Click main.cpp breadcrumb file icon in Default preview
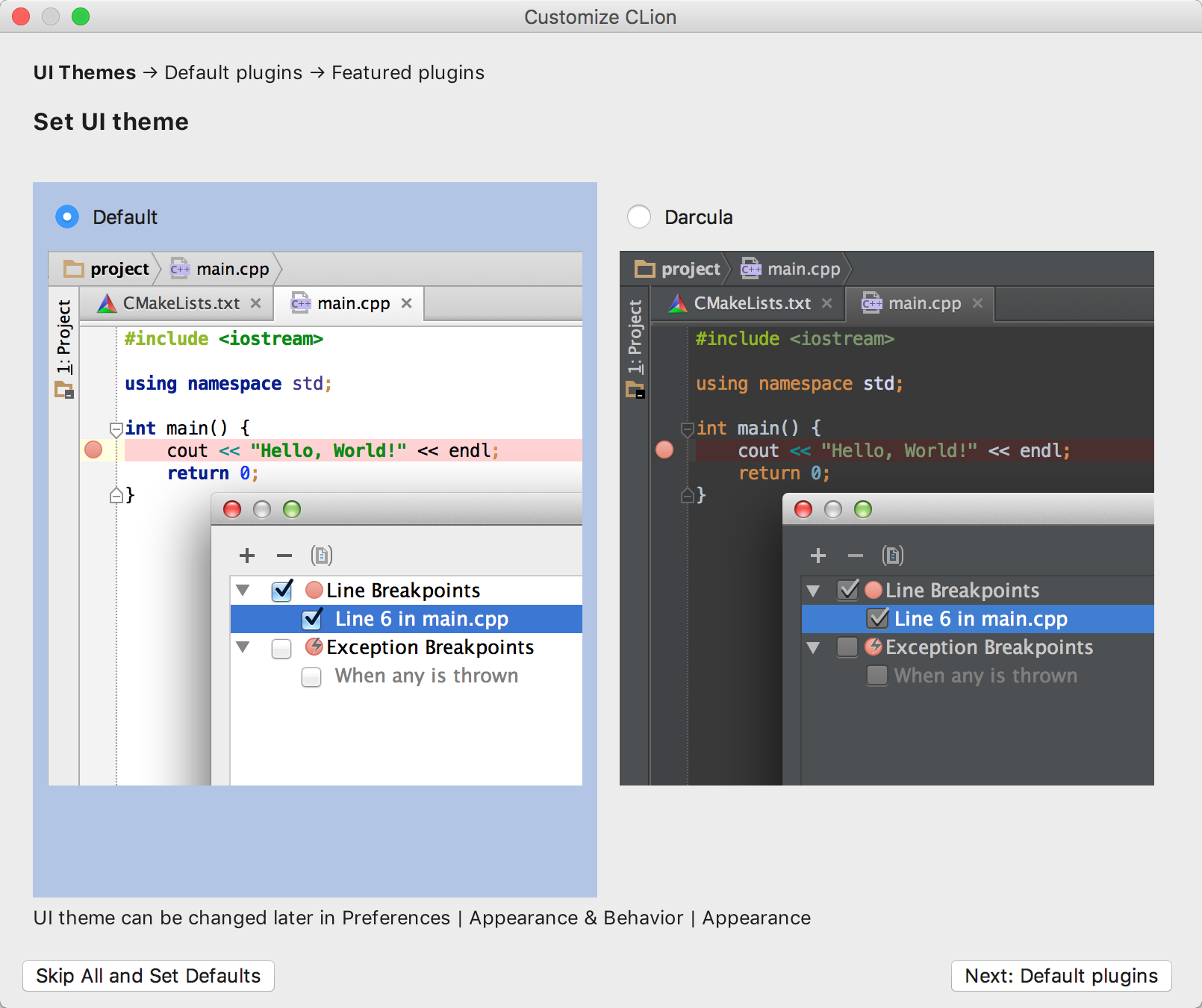Screen dimensions: 1202x1008 (180, 269)
